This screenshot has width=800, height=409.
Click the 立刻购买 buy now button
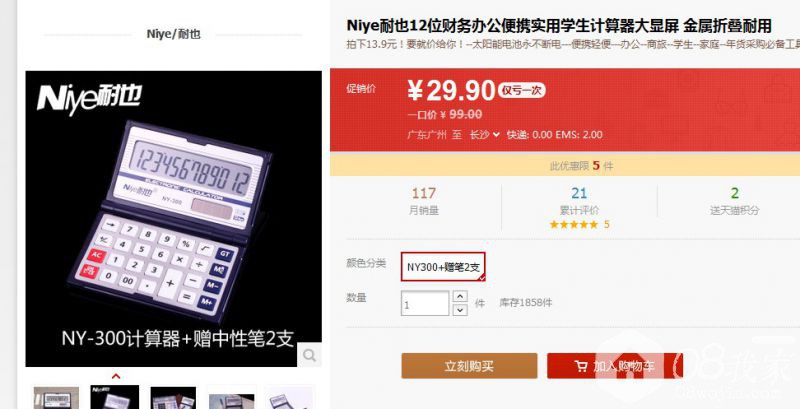(469, 366)
